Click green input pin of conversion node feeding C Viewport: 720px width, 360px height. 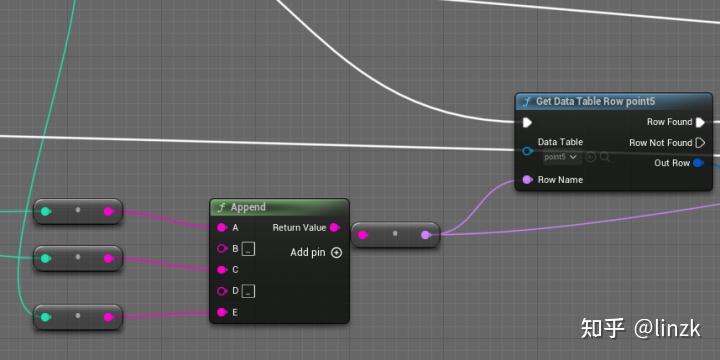tap(45, 259)
